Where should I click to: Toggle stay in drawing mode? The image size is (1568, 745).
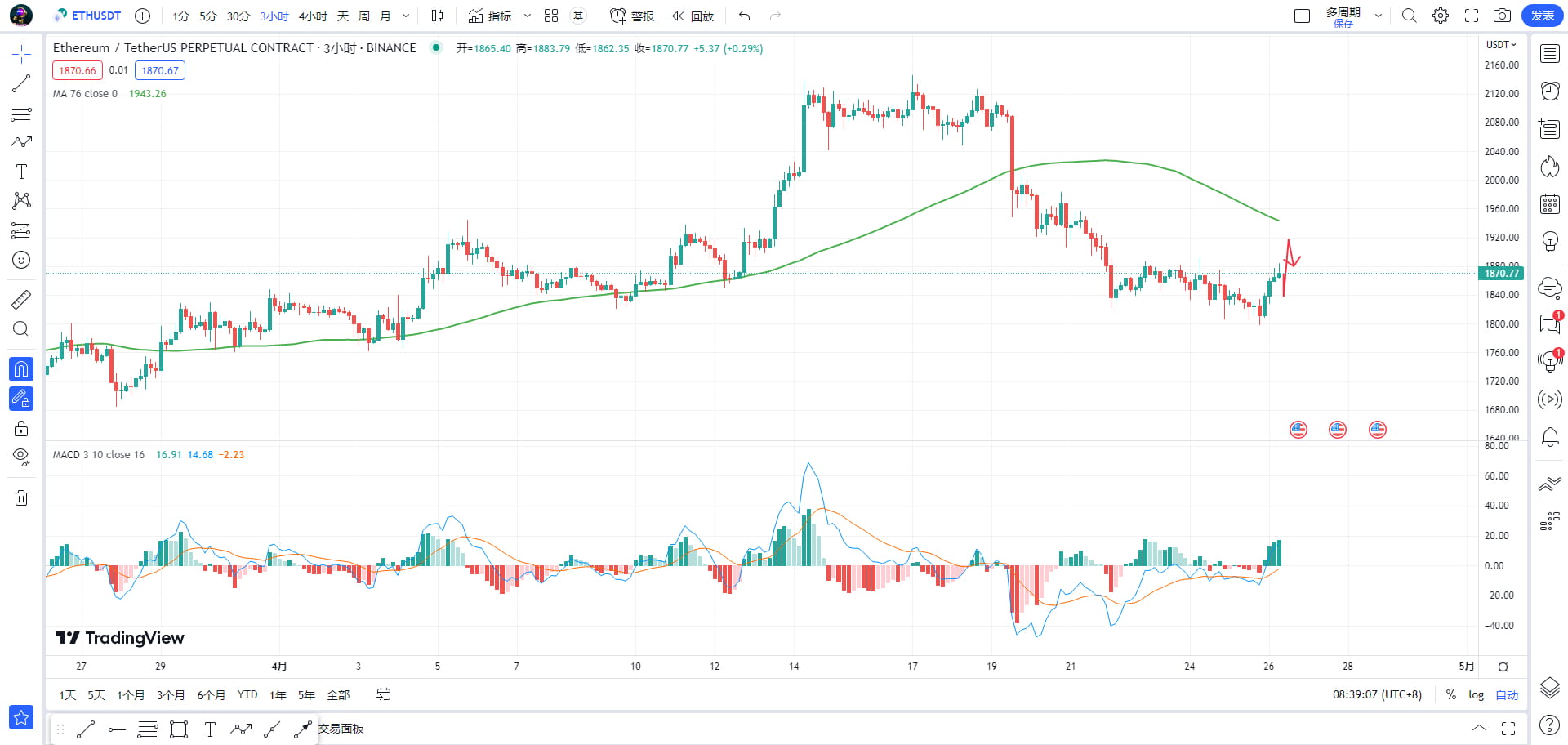pos(21,399)
